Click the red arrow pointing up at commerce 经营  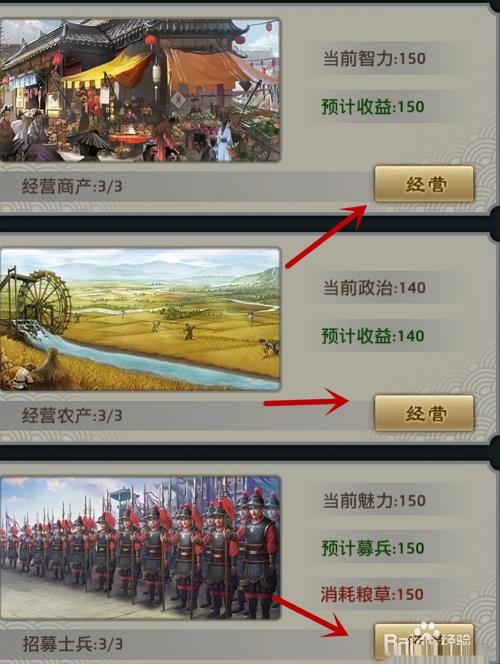pos(326,236)
